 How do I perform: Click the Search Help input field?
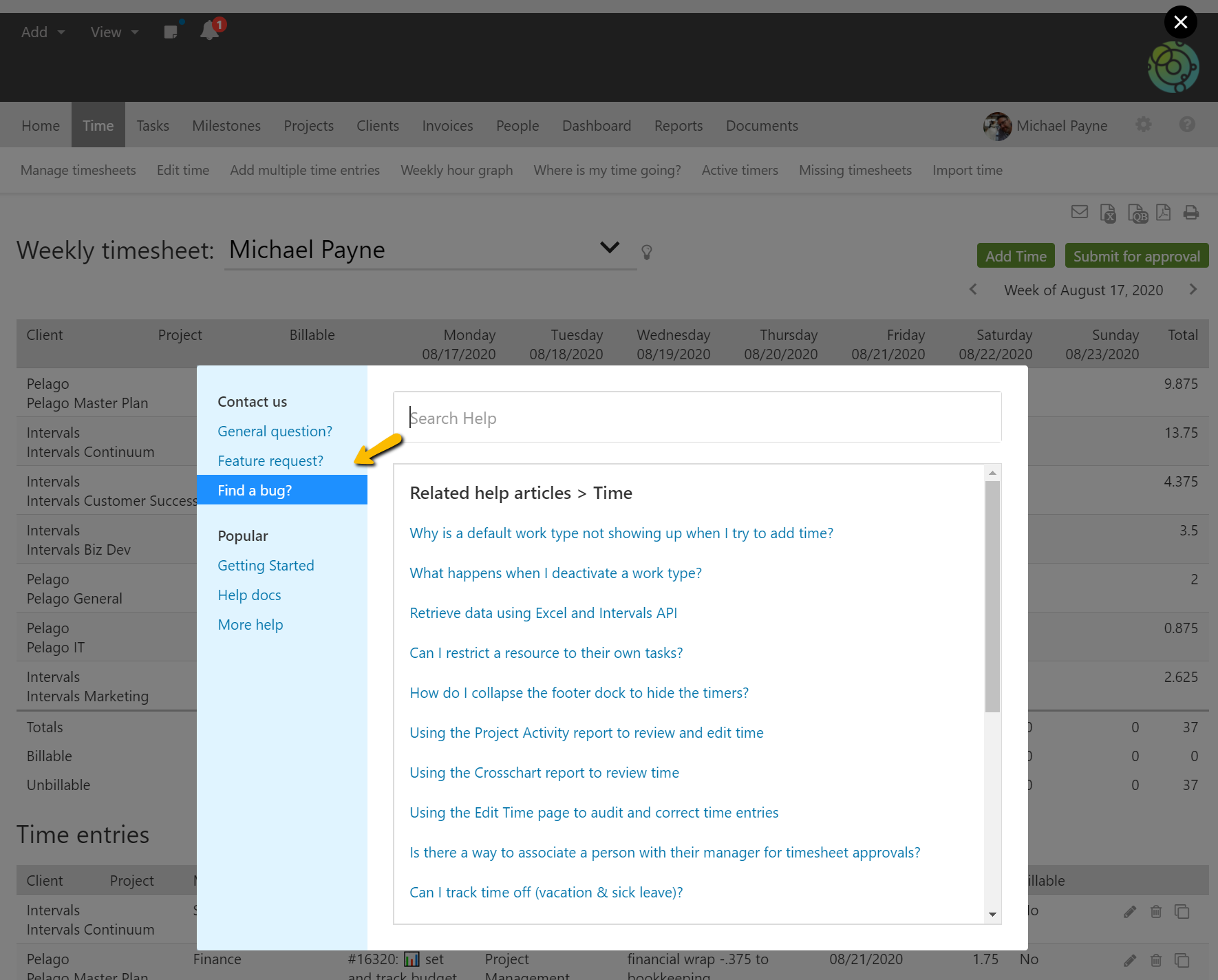pyautogui.click(x=696, y=418)
